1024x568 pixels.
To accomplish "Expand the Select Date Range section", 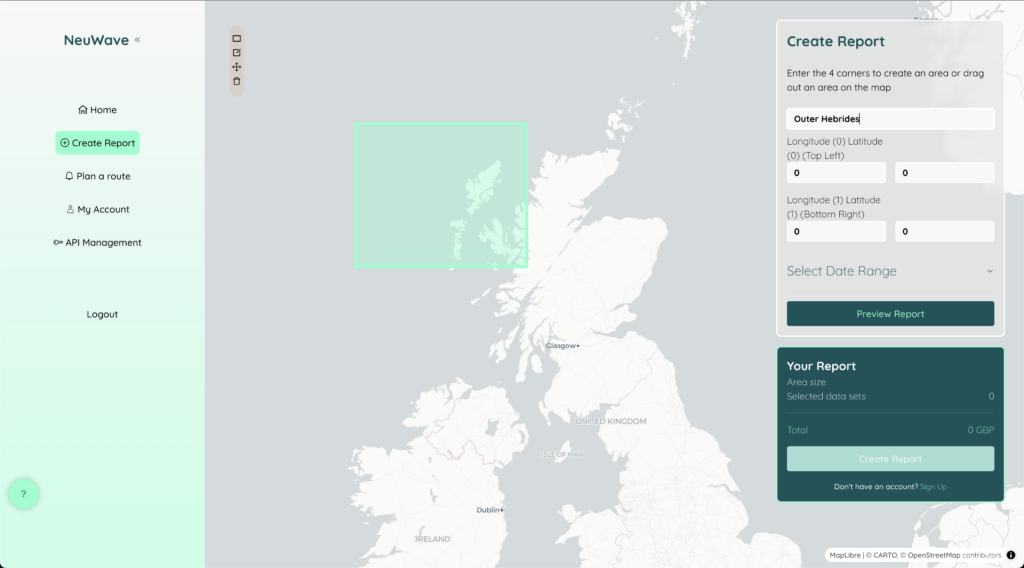I will (x=890, y=271).
